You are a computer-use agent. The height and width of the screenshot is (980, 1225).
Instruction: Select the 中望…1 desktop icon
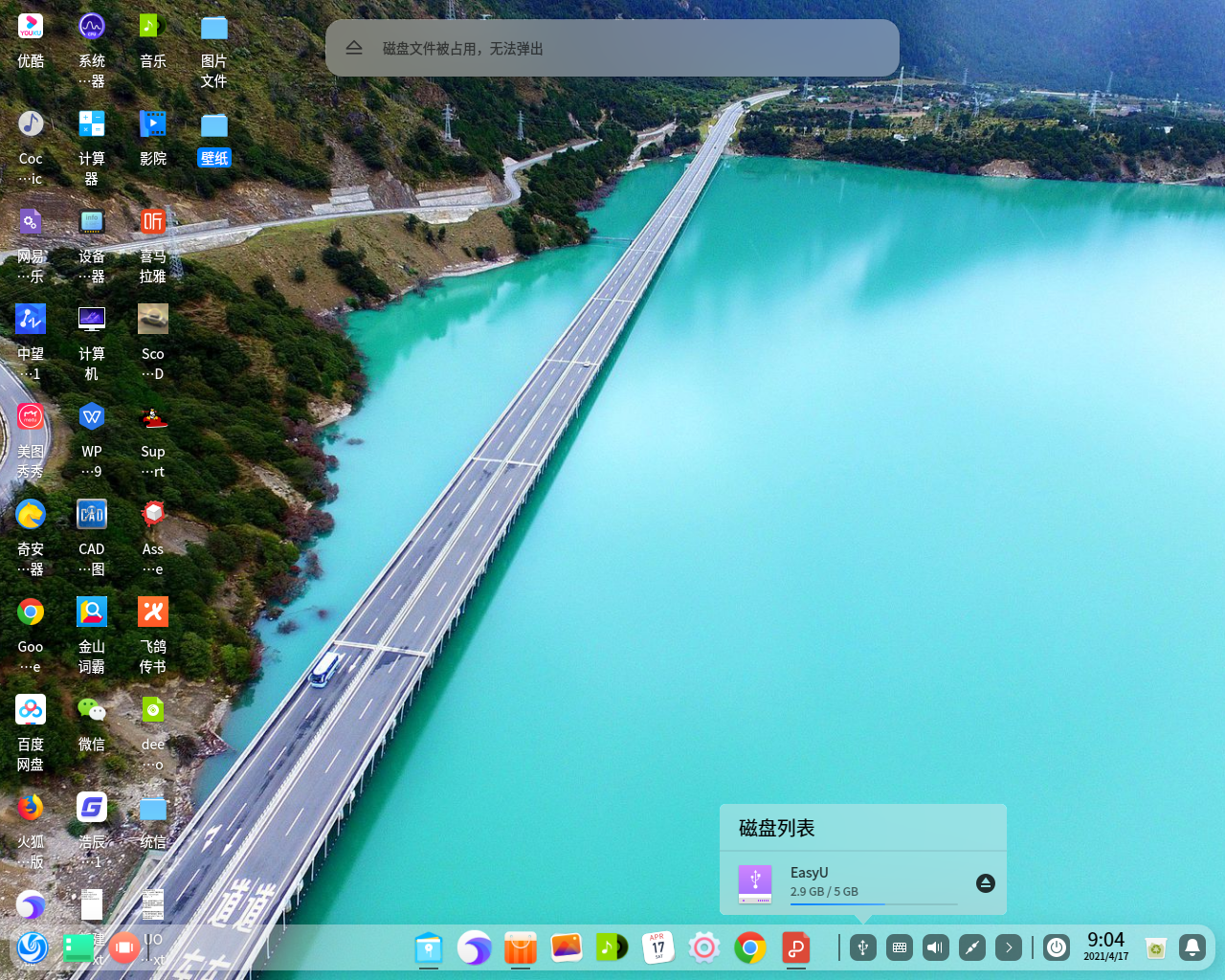tap(31, 320)
